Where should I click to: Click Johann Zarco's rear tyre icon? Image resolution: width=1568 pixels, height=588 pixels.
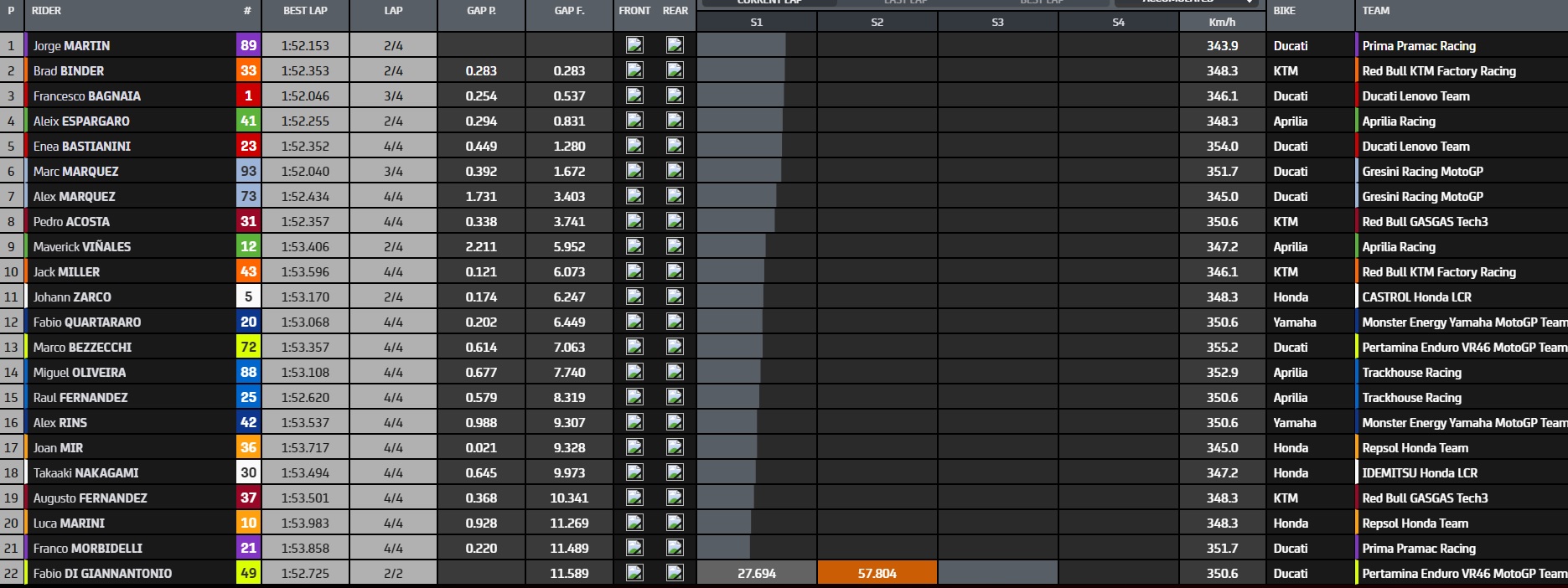point(675,297)
